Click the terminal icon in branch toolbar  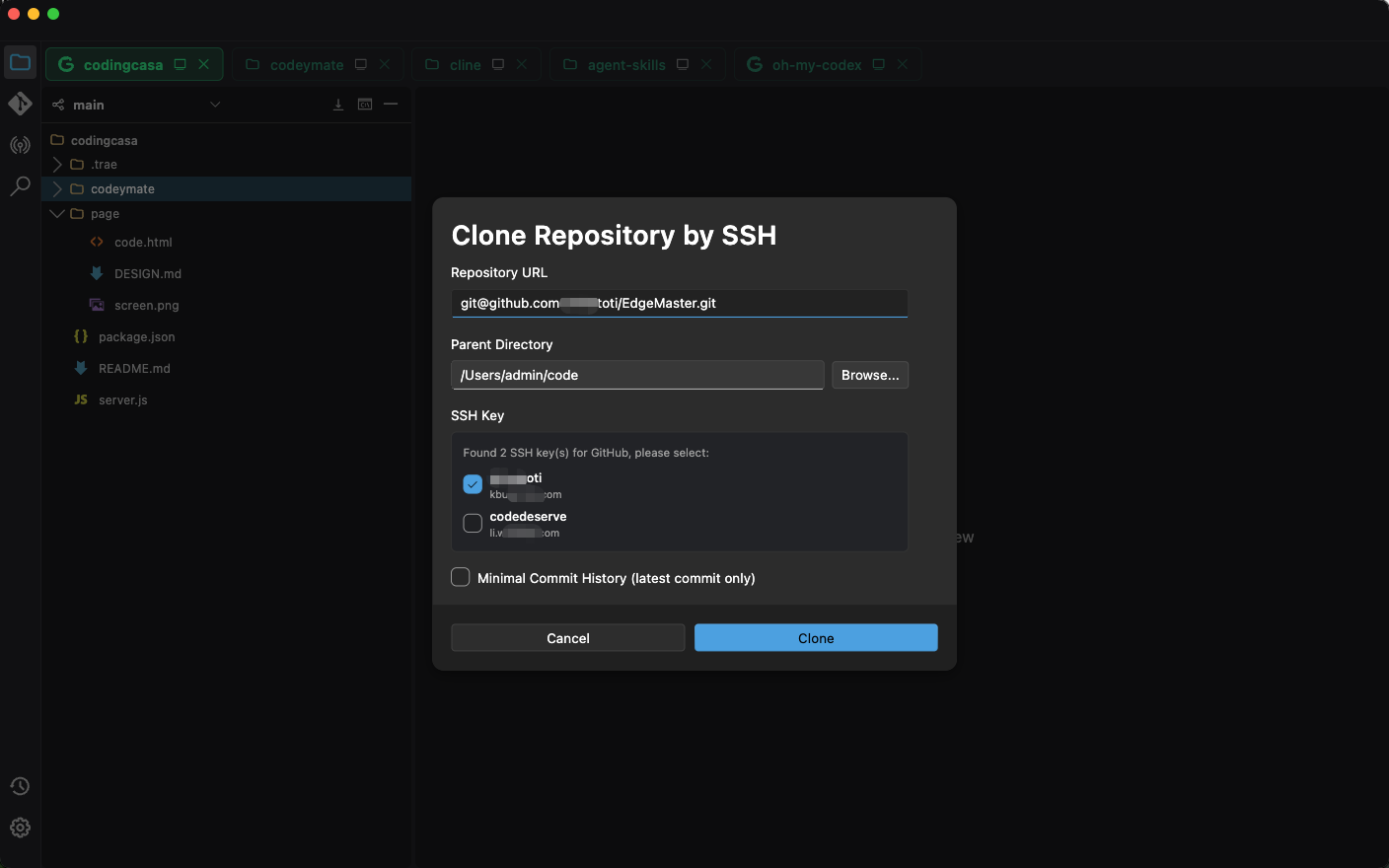click(365, 105)
